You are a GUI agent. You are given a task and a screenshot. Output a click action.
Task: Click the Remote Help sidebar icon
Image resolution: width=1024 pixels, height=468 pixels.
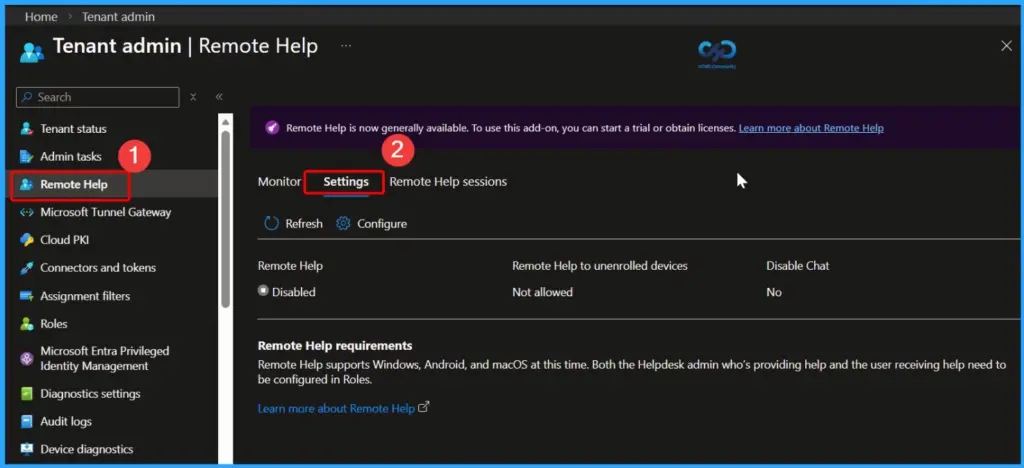pos(27,185)
